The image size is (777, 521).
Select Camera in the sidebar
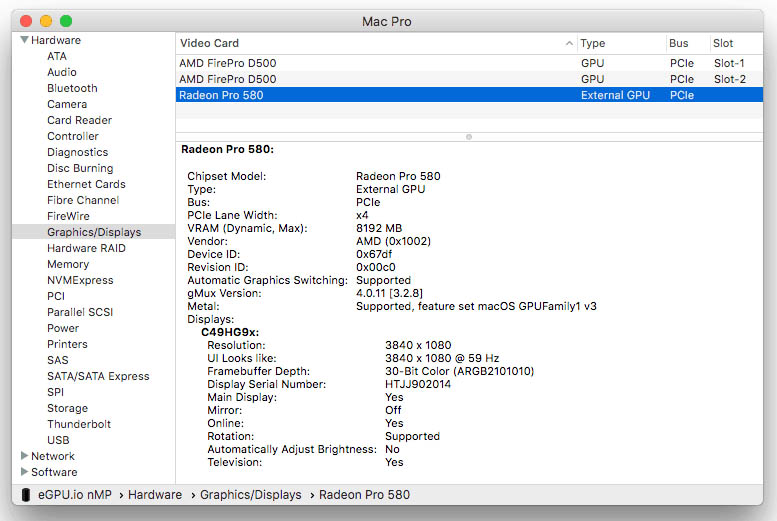tap(67, 104)
